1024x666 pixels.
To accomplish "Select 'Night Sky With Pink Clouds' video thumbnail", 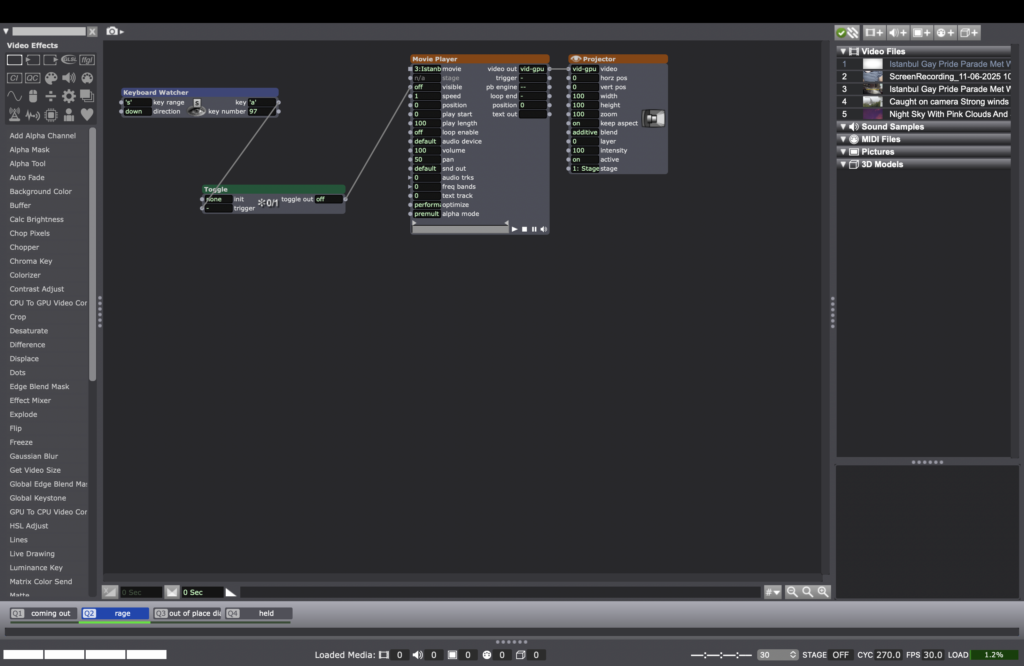I will coord(872,114).
